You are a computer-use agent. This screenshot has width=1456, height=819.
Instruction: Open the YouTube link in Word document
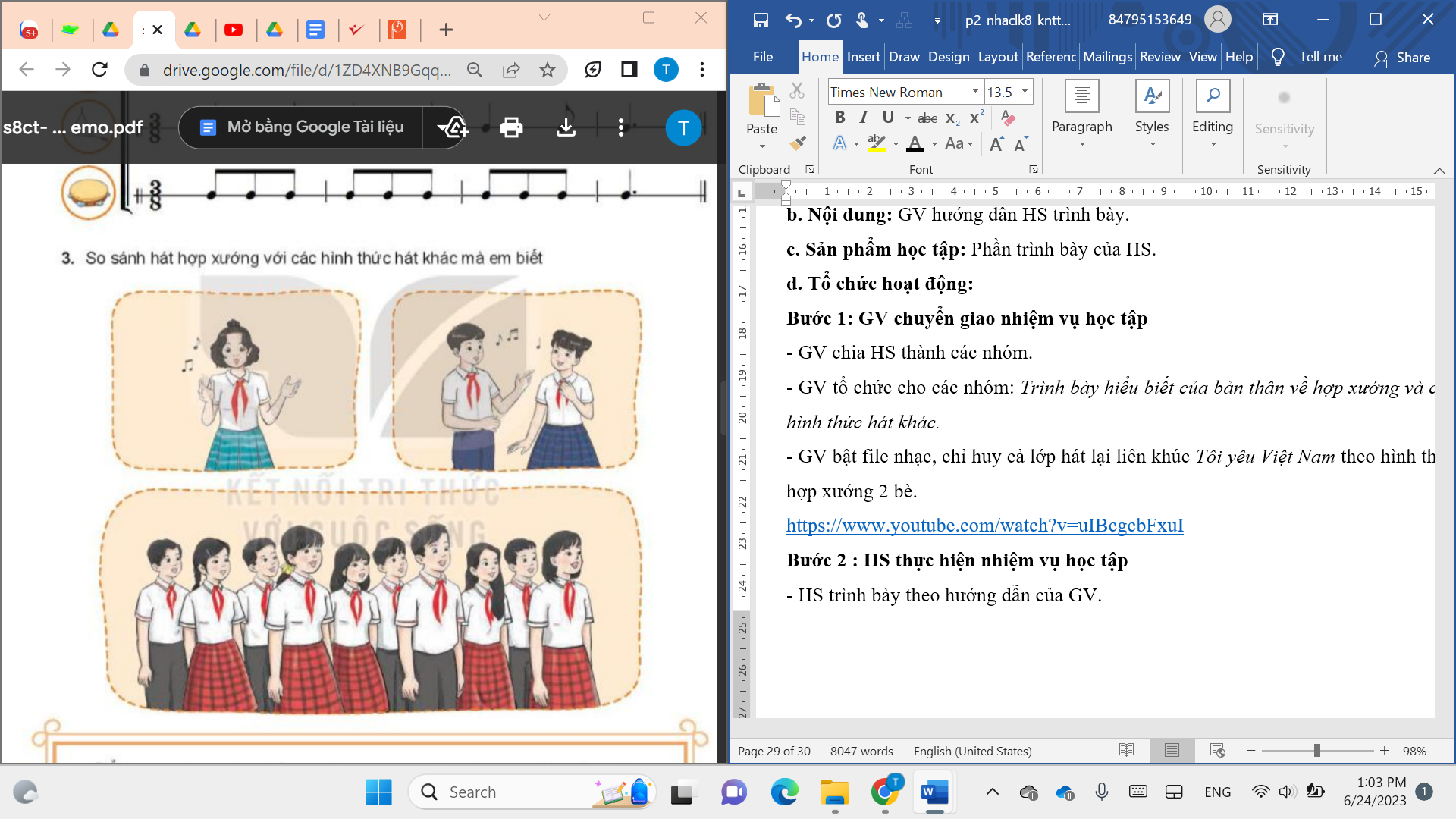[984, 526]
